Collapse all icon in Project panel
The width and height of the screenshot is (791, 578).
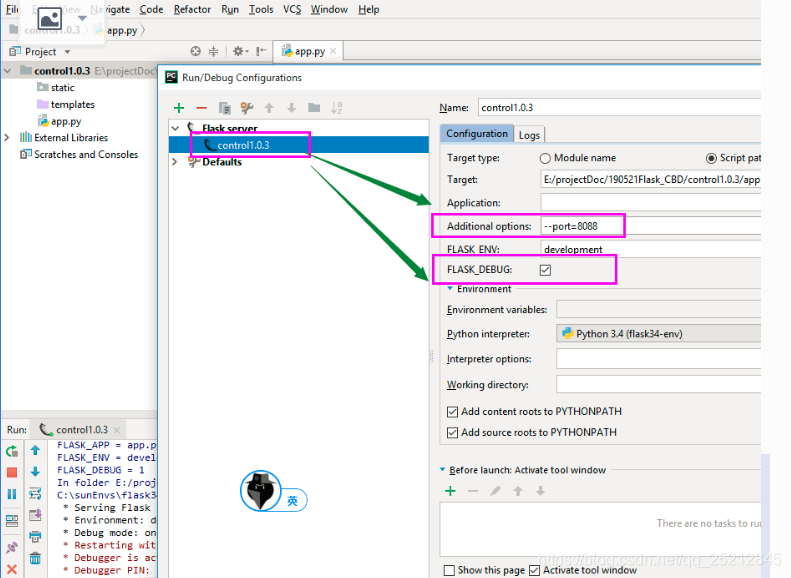pos(213,51)
